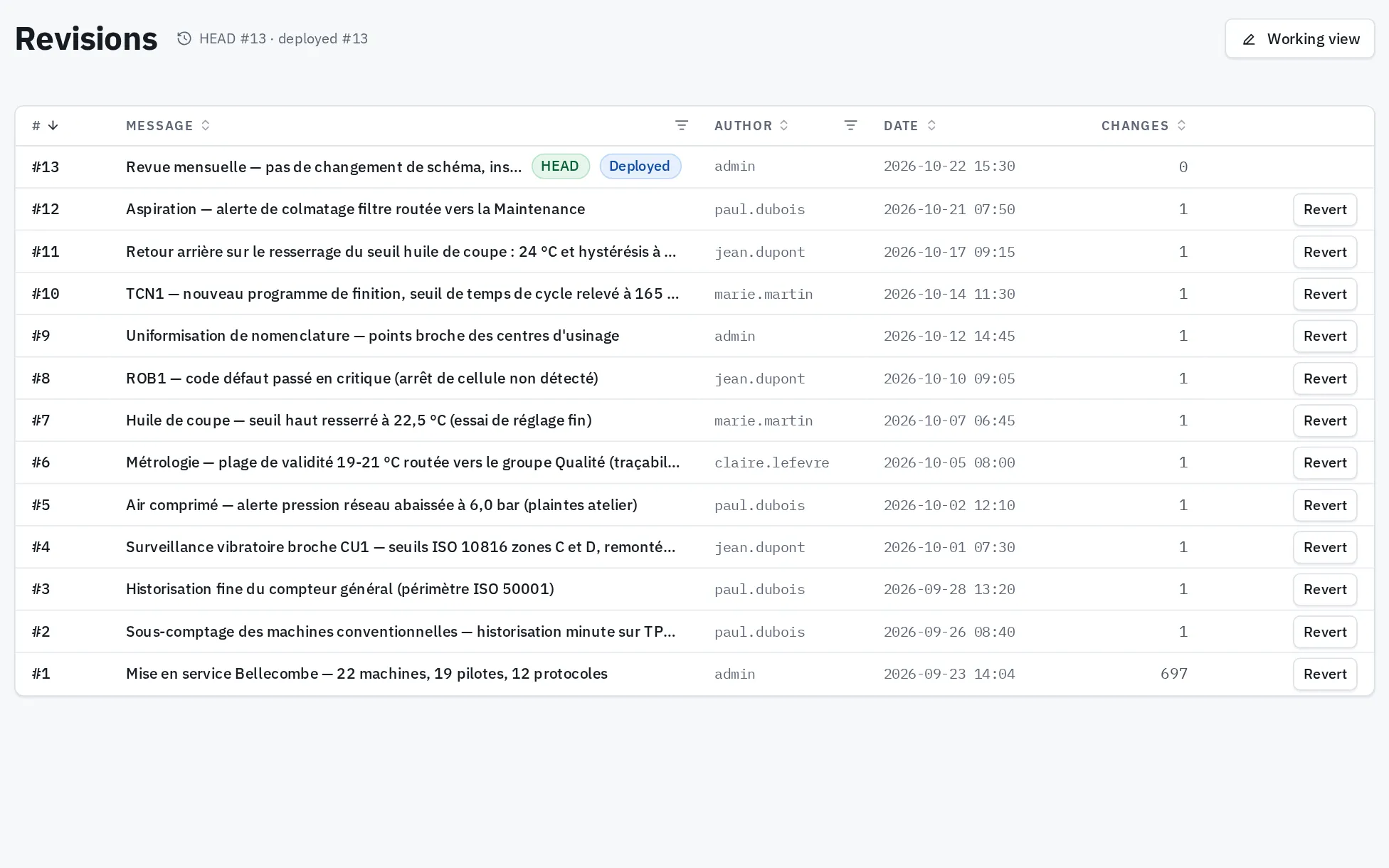The width and height of the screenshot is (1389, 868).
Task: Click date '2026-10-22 15:30' cell
Action: tap(949, 166)
